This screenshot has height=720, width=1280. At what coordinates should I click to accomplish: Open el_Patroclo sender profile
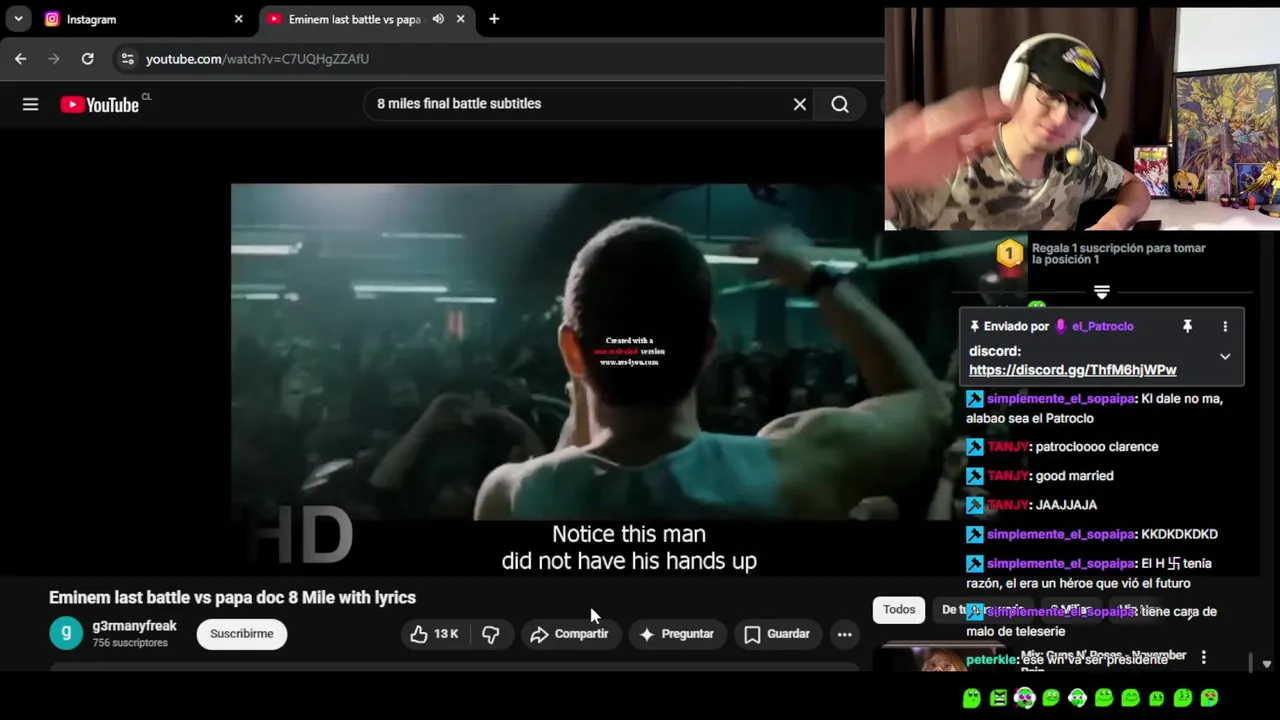[1102, 326]
